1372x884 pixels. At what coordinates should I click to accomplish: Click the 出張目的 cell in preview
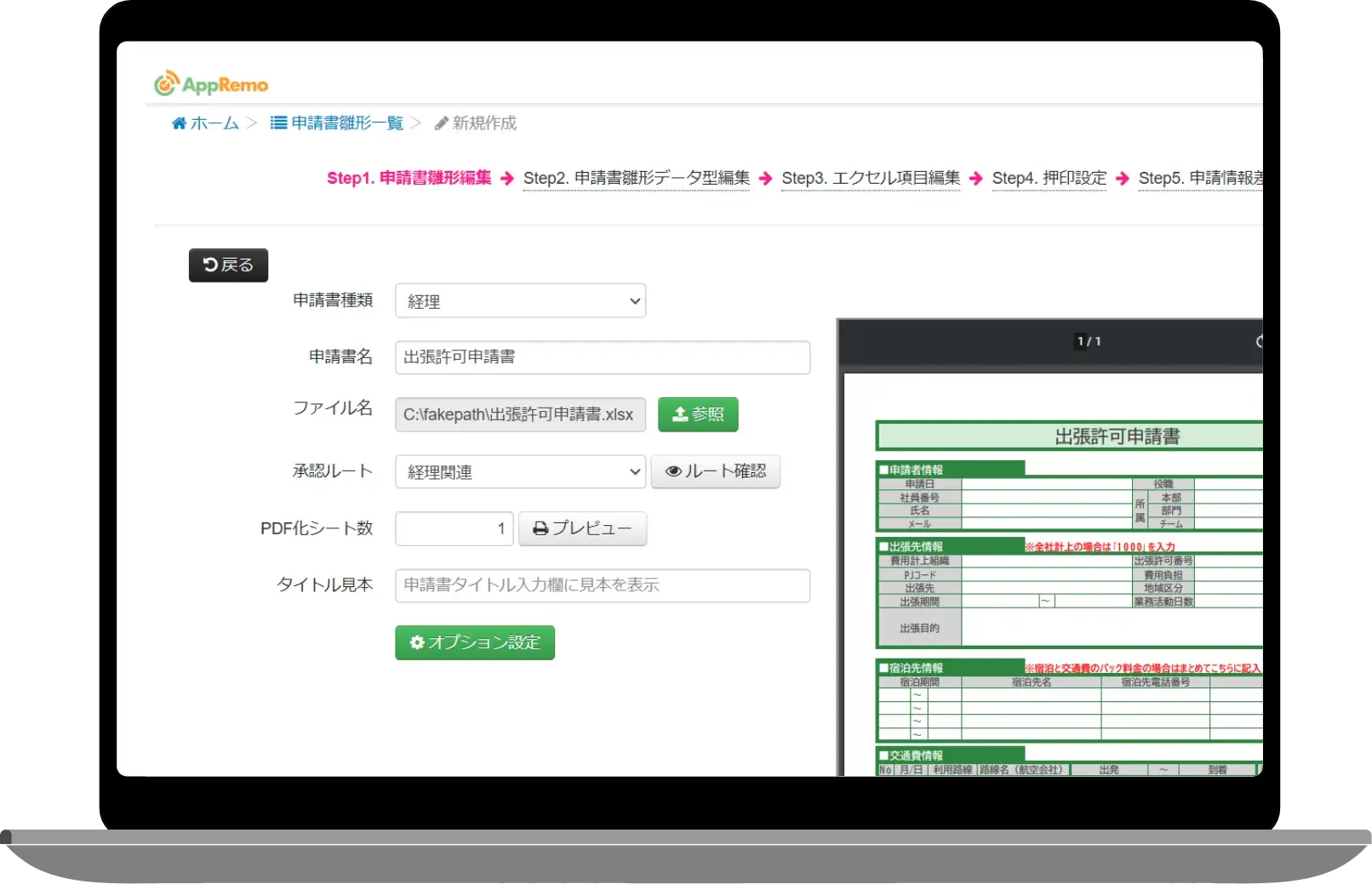[920, 628]
